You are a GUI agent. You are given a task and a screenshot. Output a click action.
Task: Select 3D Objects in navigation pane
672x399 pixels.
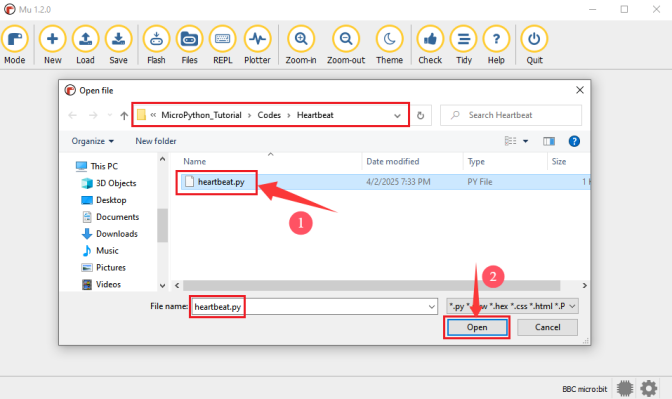tap(109, 183)
